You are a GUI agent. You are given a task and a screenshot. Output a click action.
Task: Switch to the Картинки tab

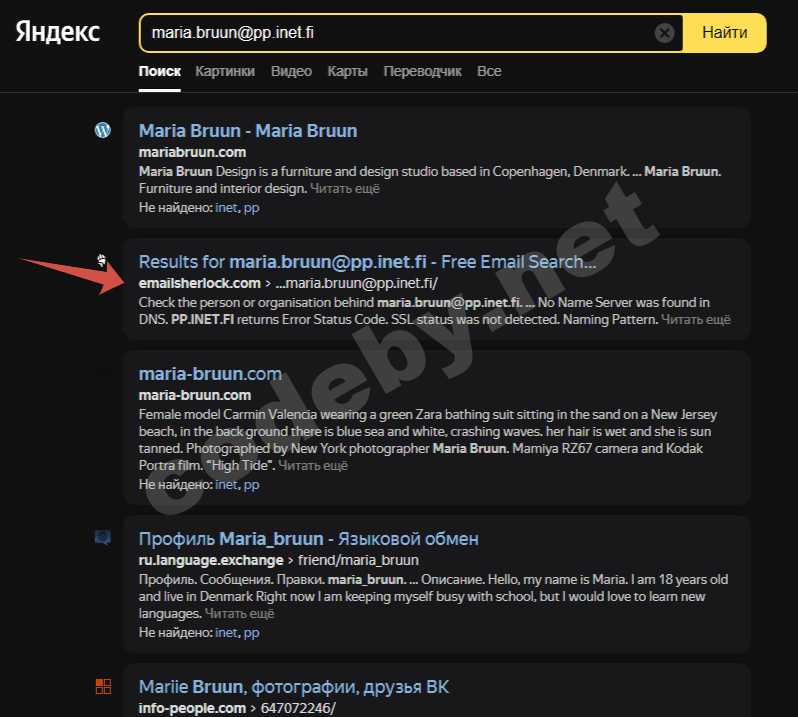point(225,71)
